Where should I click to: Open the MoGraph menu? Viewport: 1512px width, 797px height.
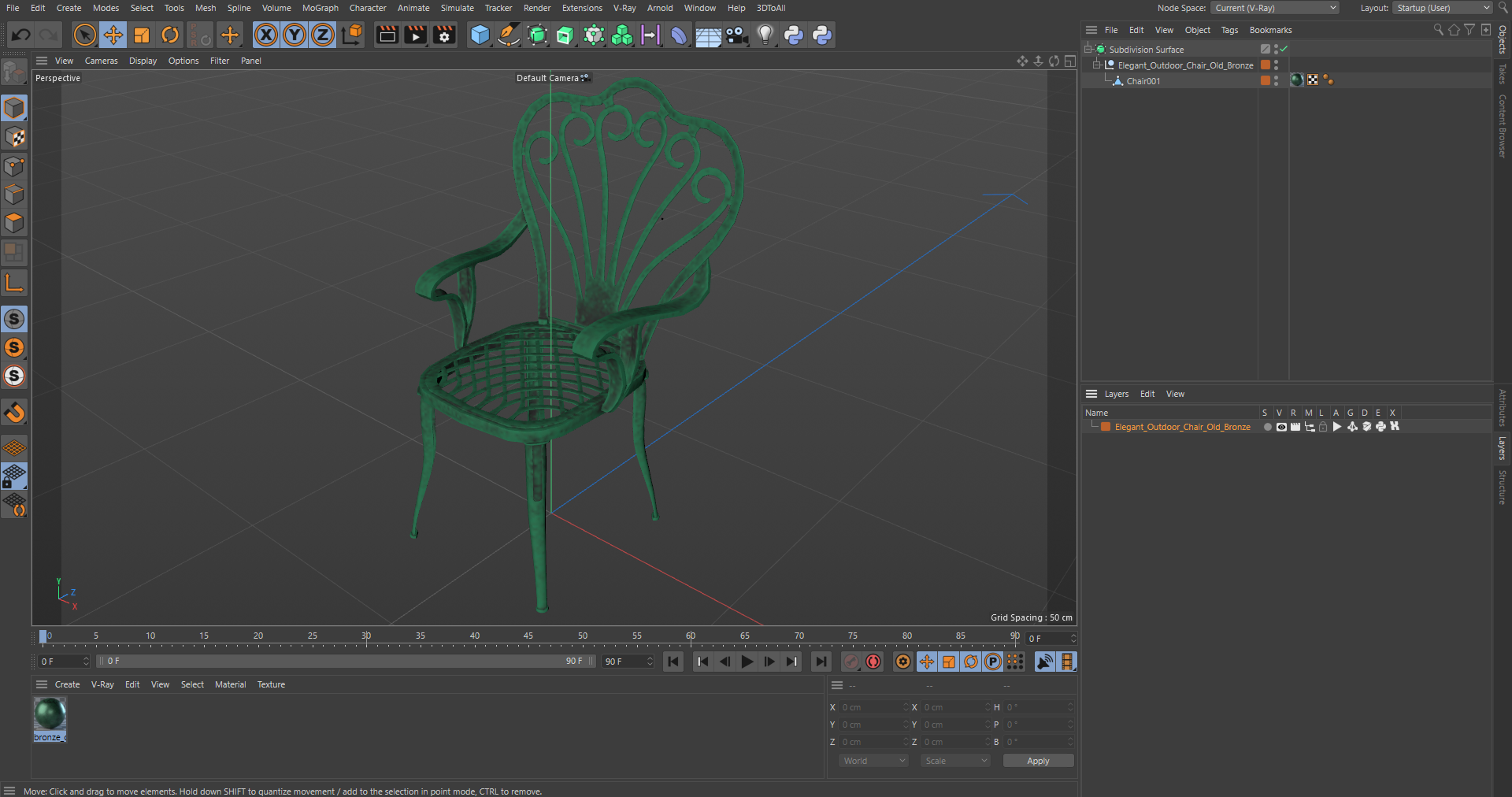tap(320, 8)
